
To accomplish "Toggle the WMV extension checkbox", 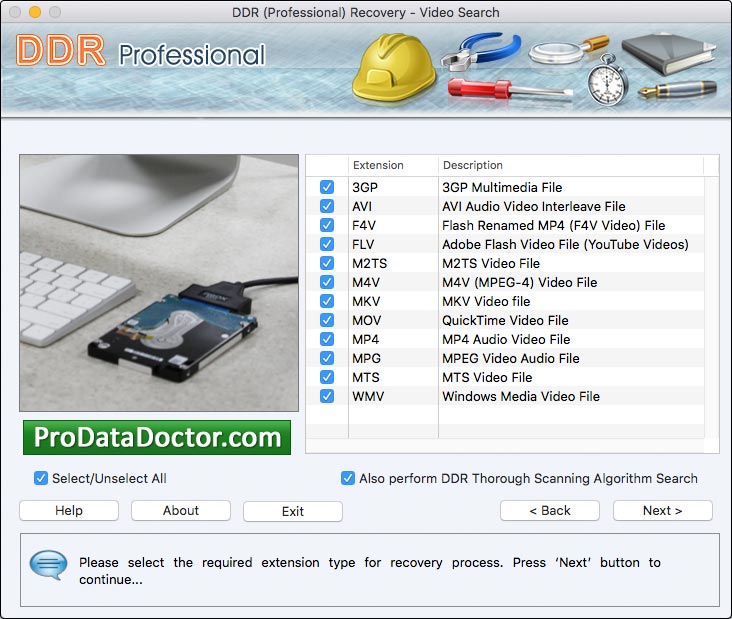I will pos(327,396).
